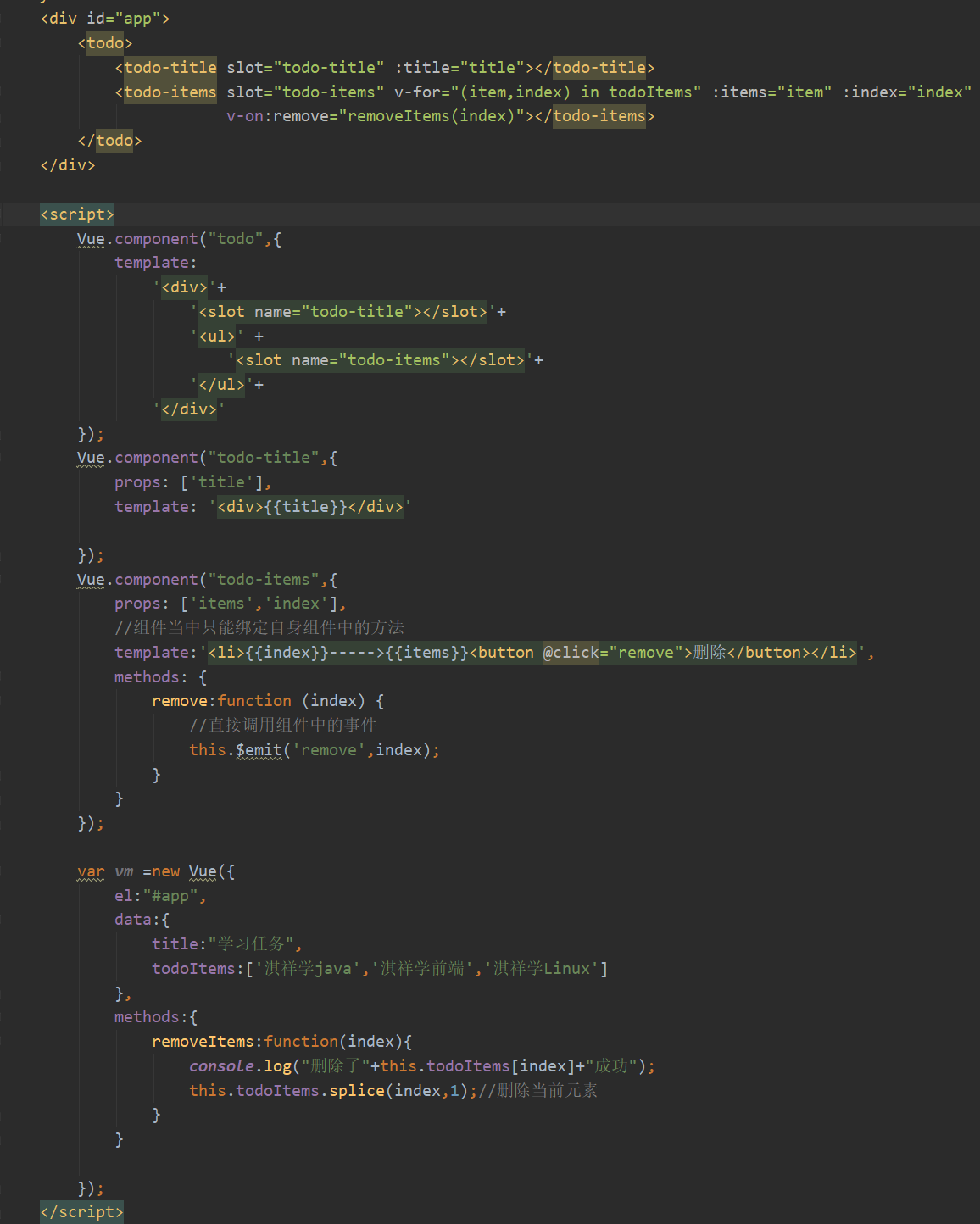Click the {{index}} interpolation in the li template
This screenshot has width=980, height=1224.
[287, 653]
